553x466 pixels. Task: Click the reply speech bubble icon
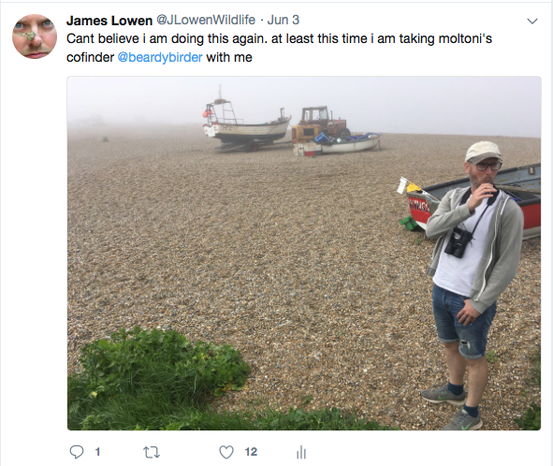point(77,452)
